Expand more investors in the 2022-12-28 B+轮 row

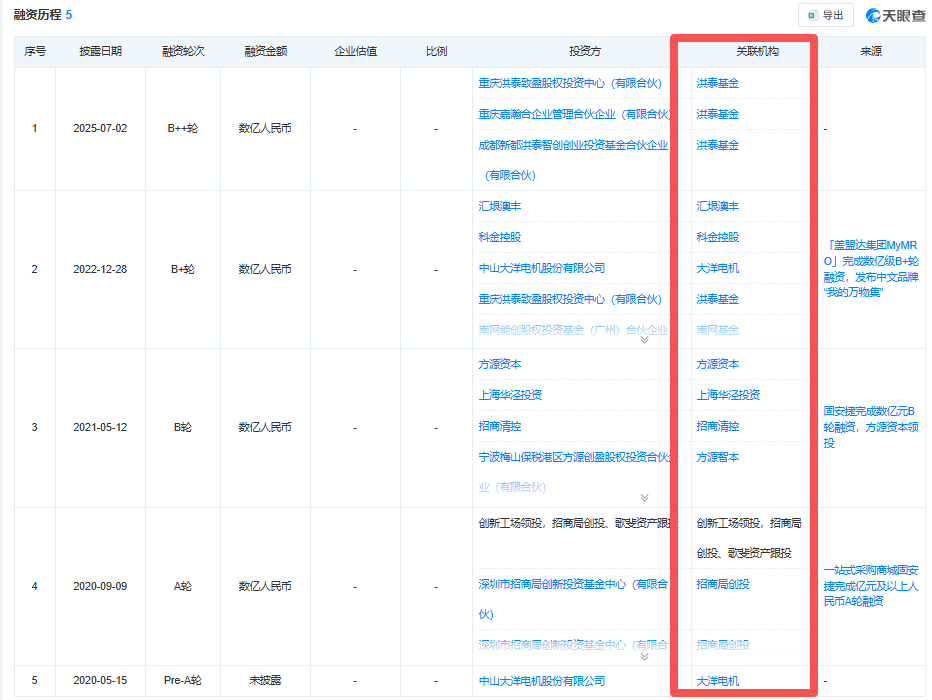pos(644,340)
